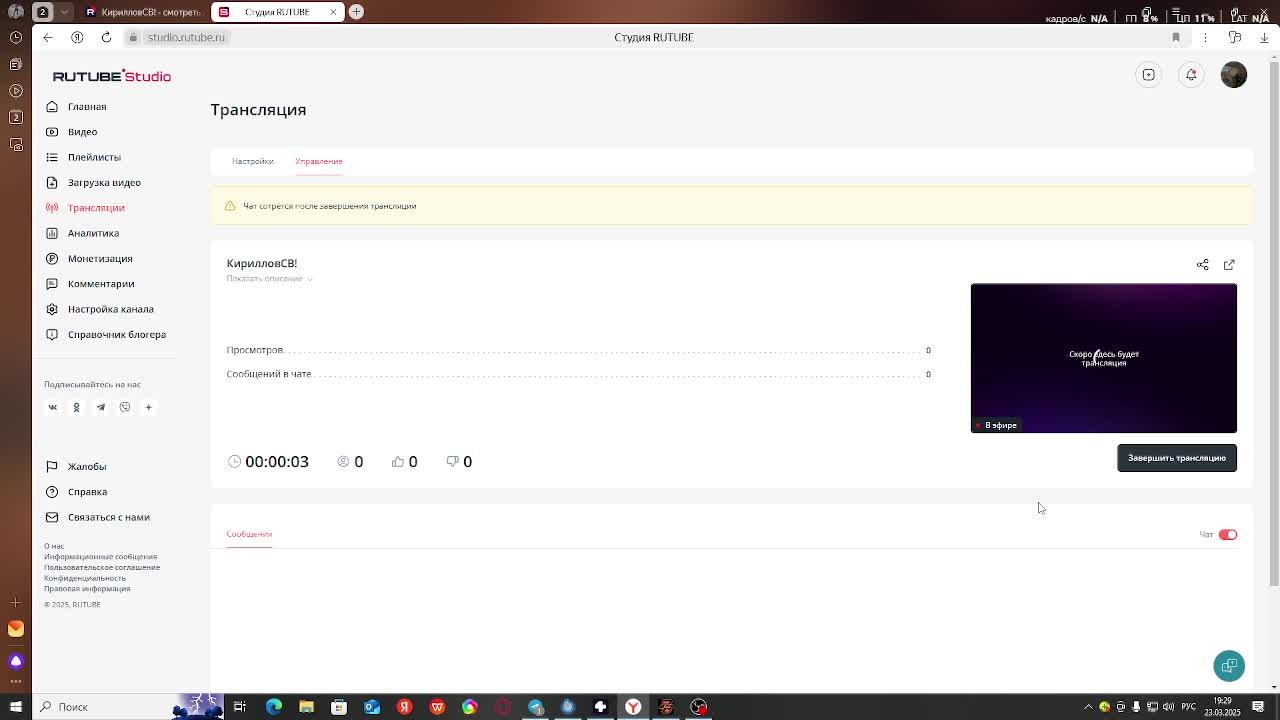The image size is (1280, 720).
Task: Toggle the Чат switch off
Action: pyautogui.click(x=1228, y=535)
